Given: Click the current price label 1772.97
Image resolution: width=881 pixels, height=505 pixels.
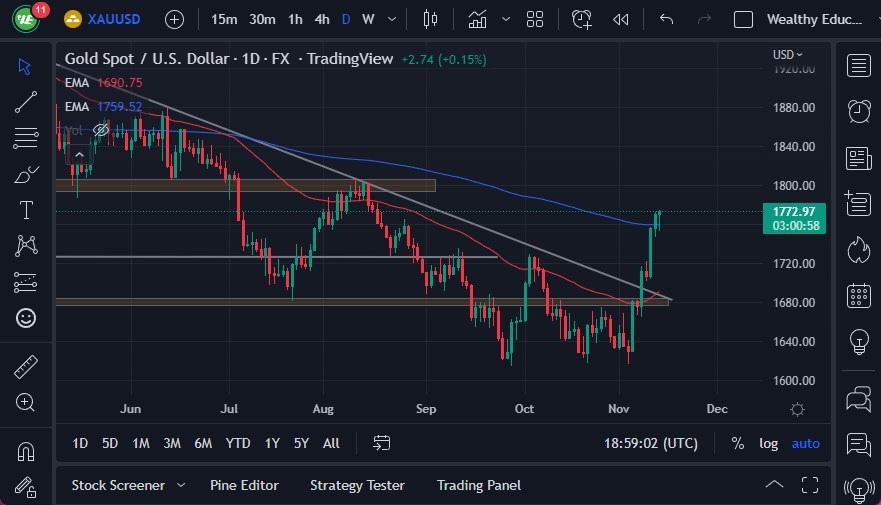Looking at the screenshot, I should click(x=794, y=211).
